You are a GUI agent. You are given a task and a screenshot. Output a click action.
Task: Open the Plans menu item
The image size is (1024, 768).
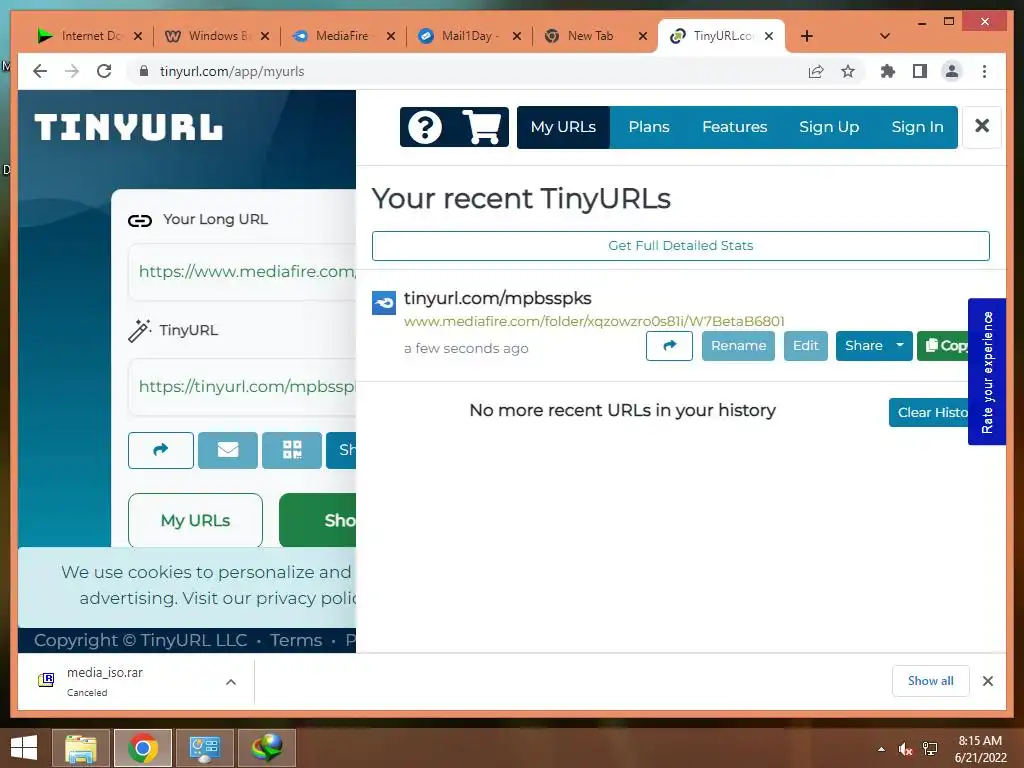tap(648, 127)
